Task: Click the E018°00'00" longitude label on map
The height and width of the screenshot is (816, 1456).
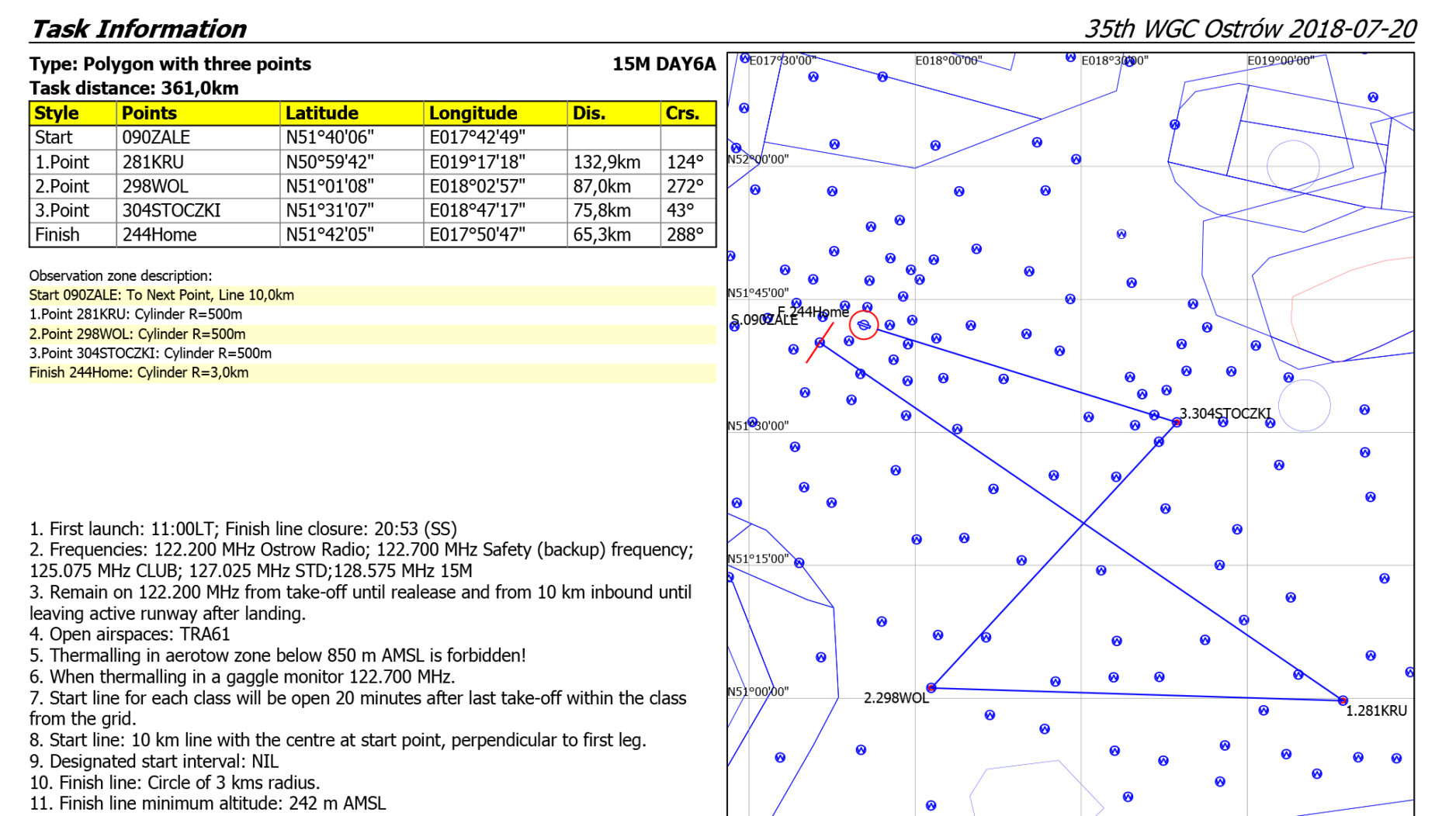Action: coord(948,61)
